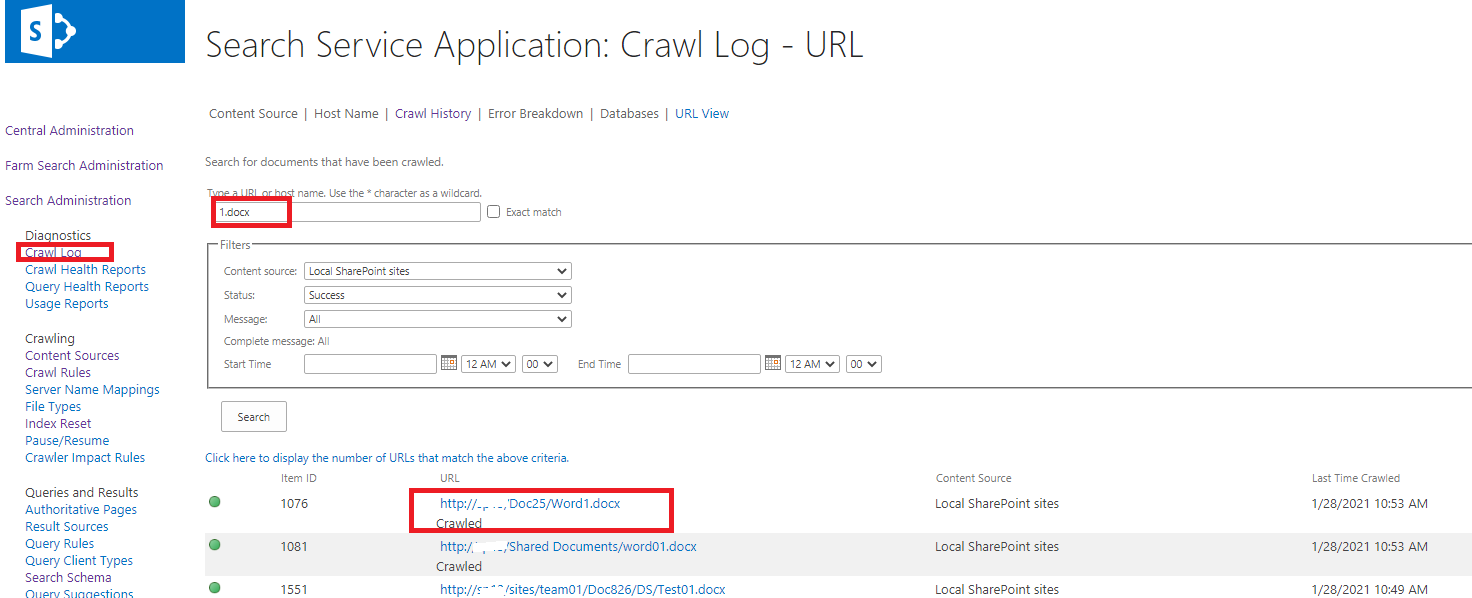Switch to the URL View tab
Image resolution: width=1472 pixels, height=598 pixels.
pos(702,114)
